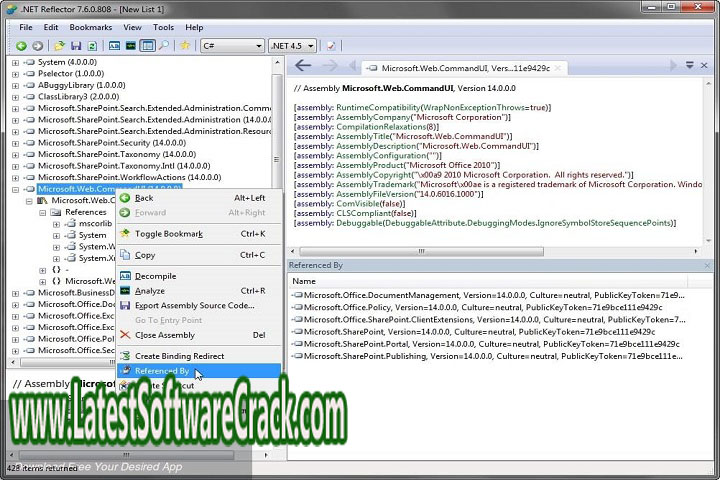Image resolution: width=720 pixels, height=480 pixels.
Task: Click the forward arrow in decompiler pane
Action: (x=330, y=66)
